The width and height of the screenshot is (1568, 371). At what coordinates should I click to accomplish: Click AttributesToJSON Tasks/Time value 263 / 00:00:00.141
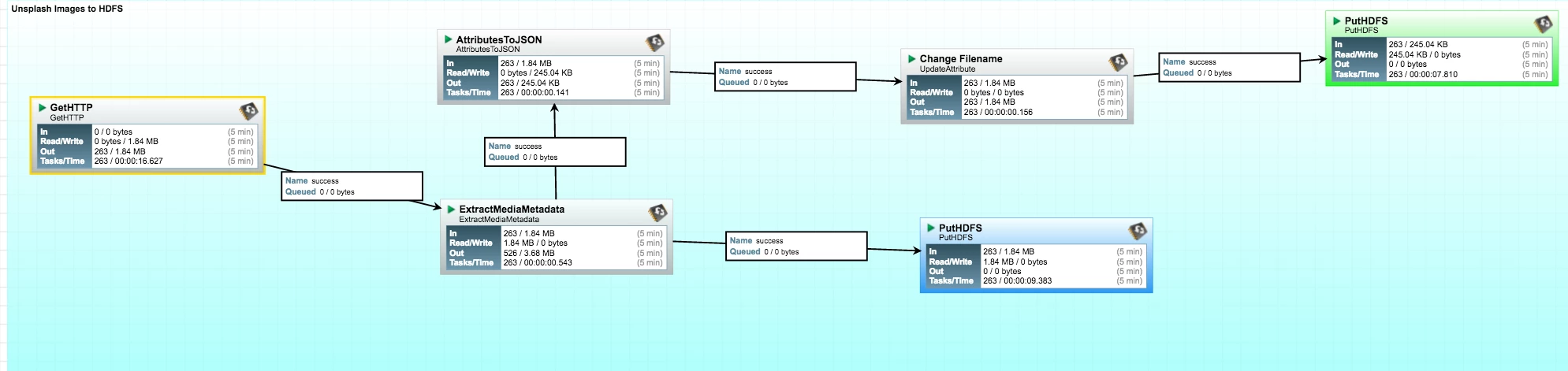point(534,92)
